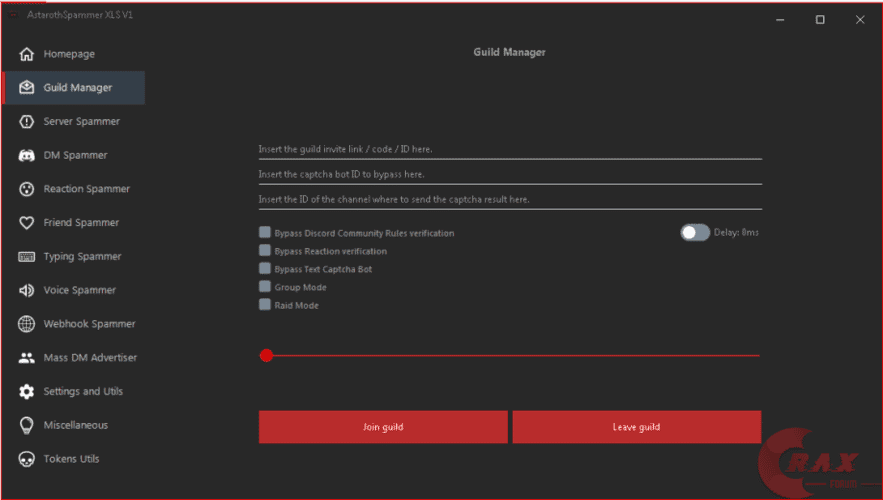Open the Server Spammer alert icon
This screenshot has width=883, height=500.
[x=26, y=121]
